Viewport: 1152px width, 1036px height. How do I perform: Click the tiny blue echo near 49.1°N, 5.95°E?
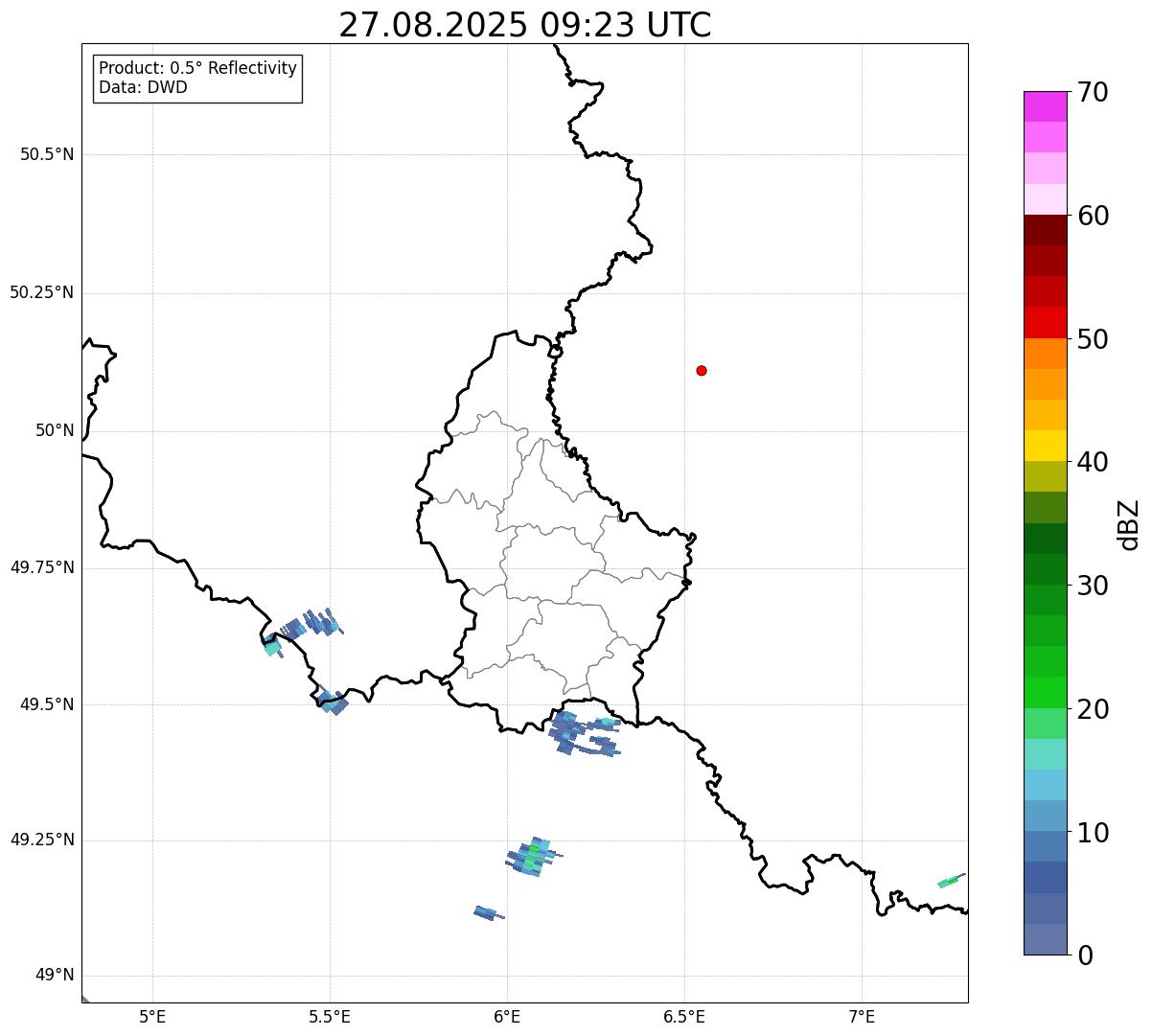(x=489, y=913)
